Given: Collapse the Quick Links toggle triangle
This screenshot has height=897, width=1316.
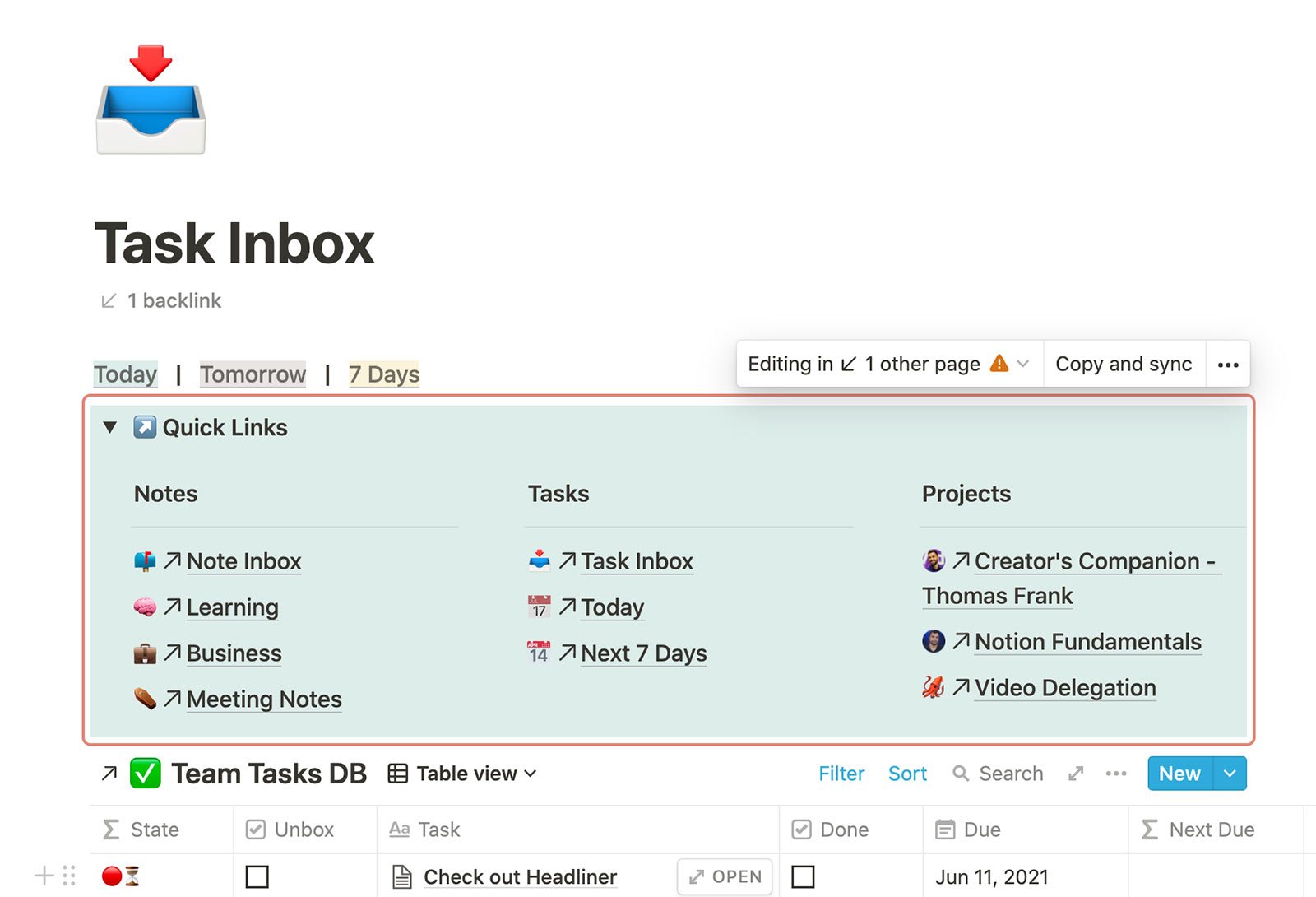Looking at the screenshot, I should 110,427.
